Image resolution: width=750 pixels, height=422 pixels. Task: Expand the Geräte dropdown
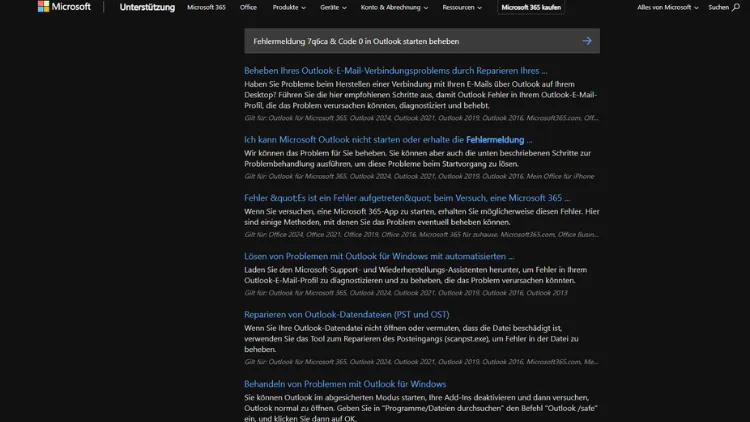pos(333,7)
